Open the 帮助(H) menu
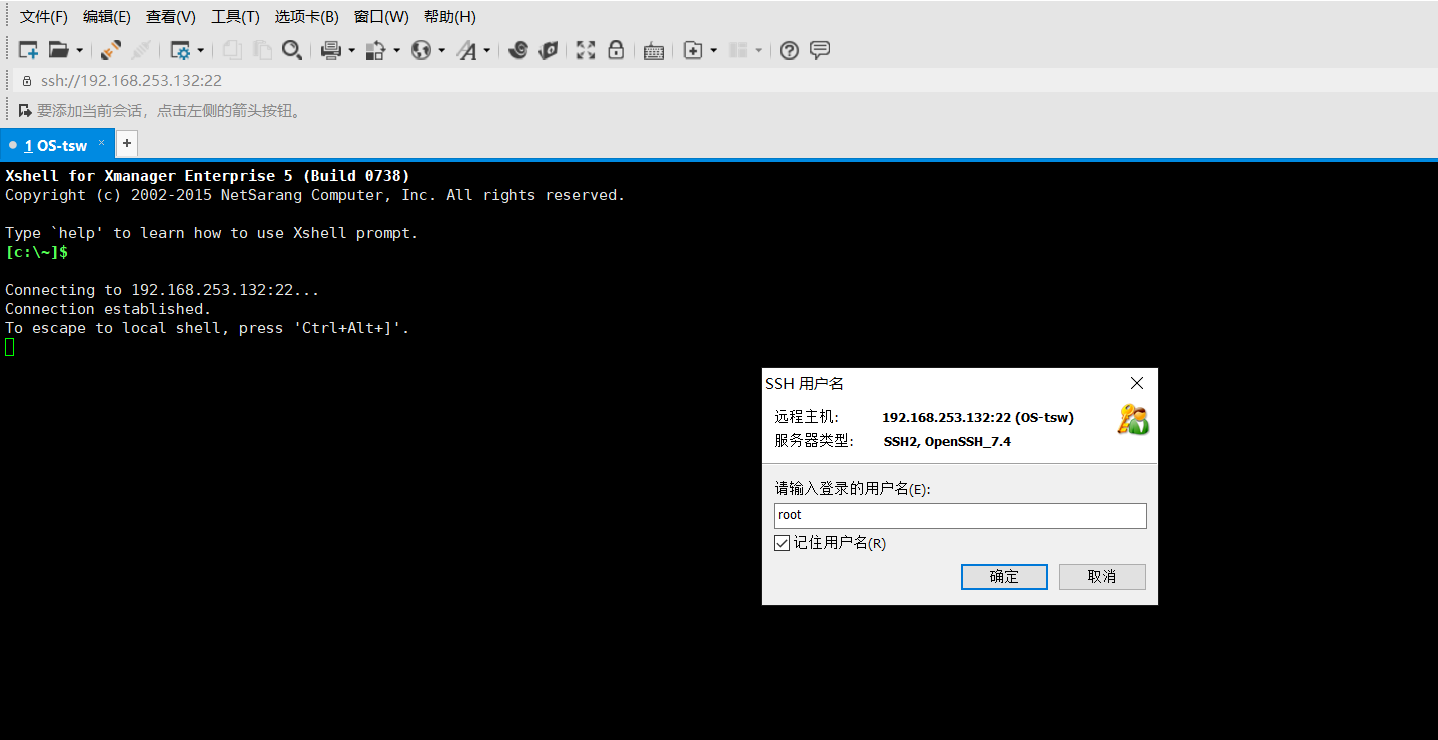 pos(450,17)
